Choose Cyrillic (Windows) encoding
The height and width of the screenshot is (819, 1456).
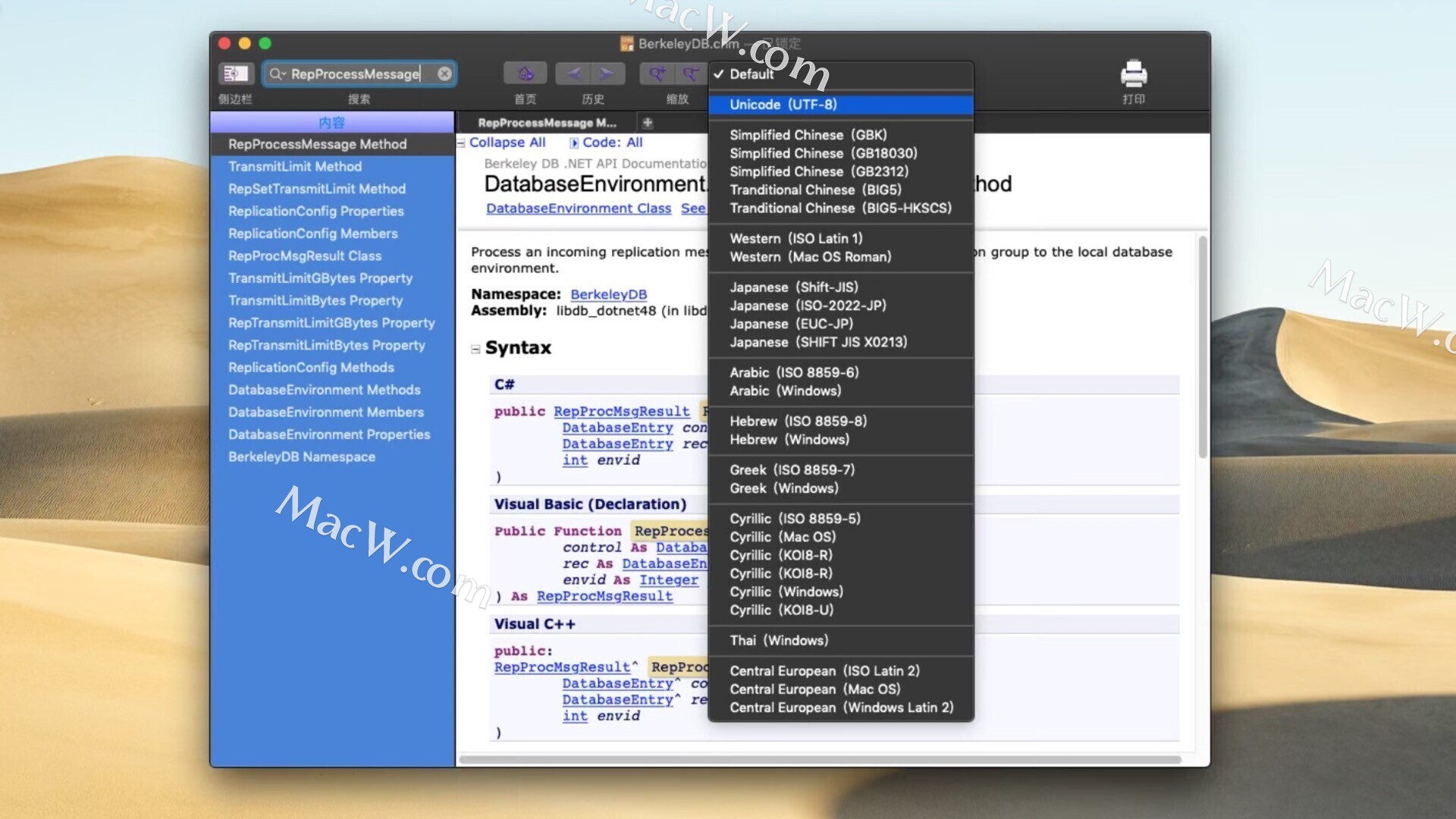click(x=841, y=591)
